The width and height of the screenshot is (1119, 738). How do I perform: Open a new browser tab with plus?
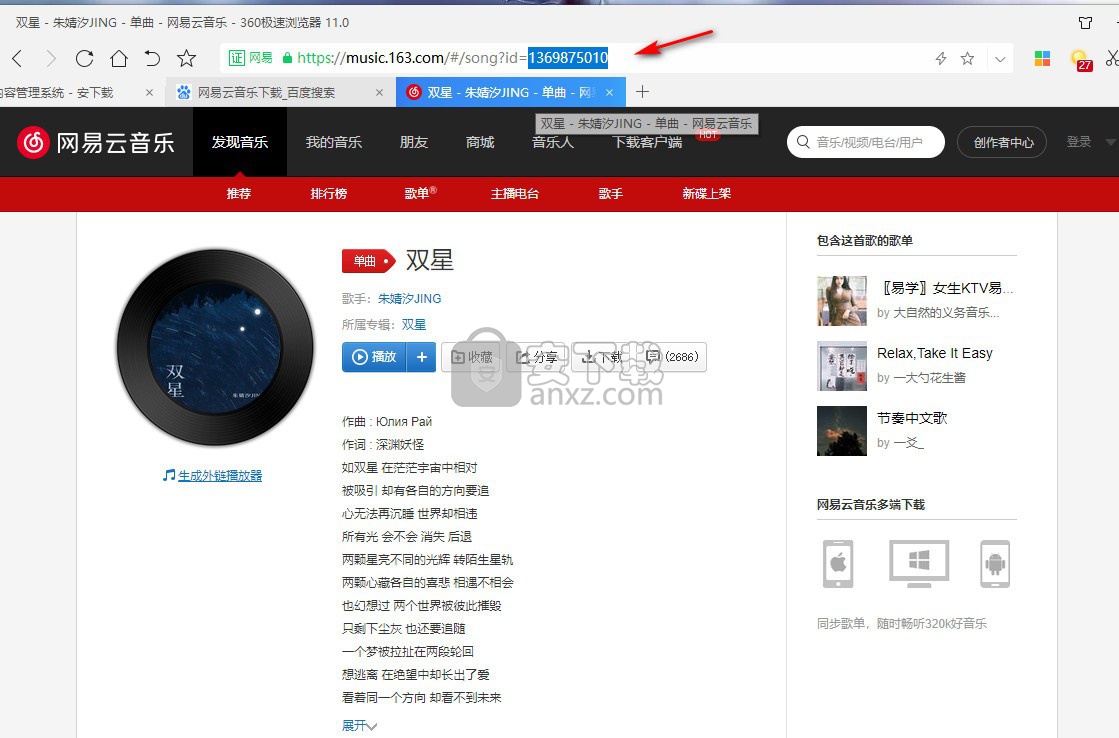coord(642,91)
